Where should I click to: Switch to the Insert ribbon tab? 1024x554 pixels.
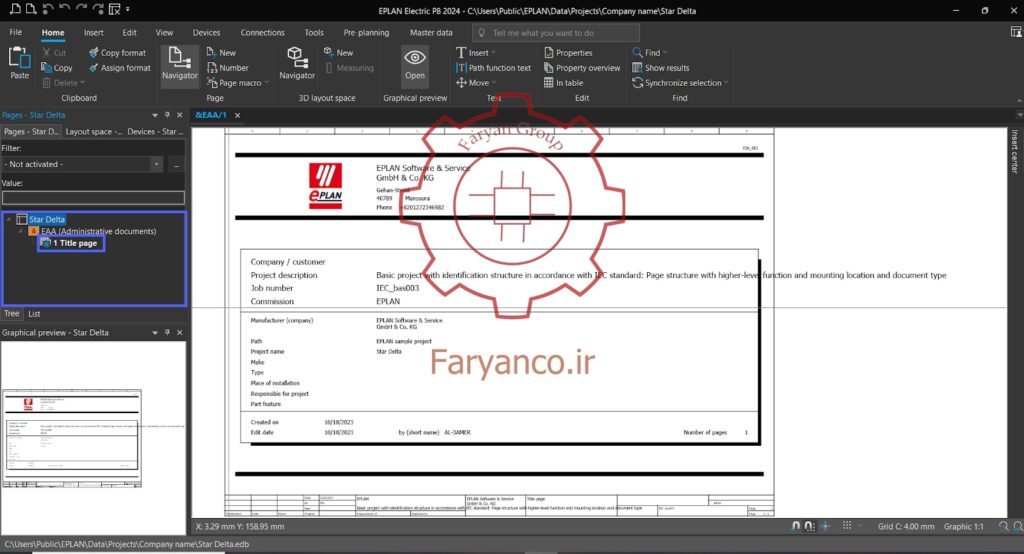93,32
